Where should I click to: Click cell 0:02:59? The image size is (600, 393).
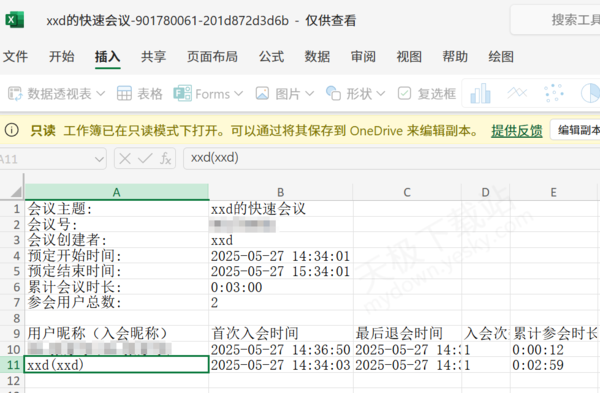pyautogui.click(x=554, y=365)
